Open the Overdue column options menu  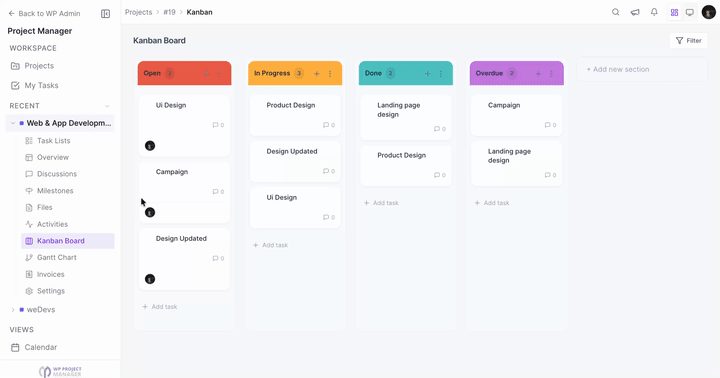[551, 73]
